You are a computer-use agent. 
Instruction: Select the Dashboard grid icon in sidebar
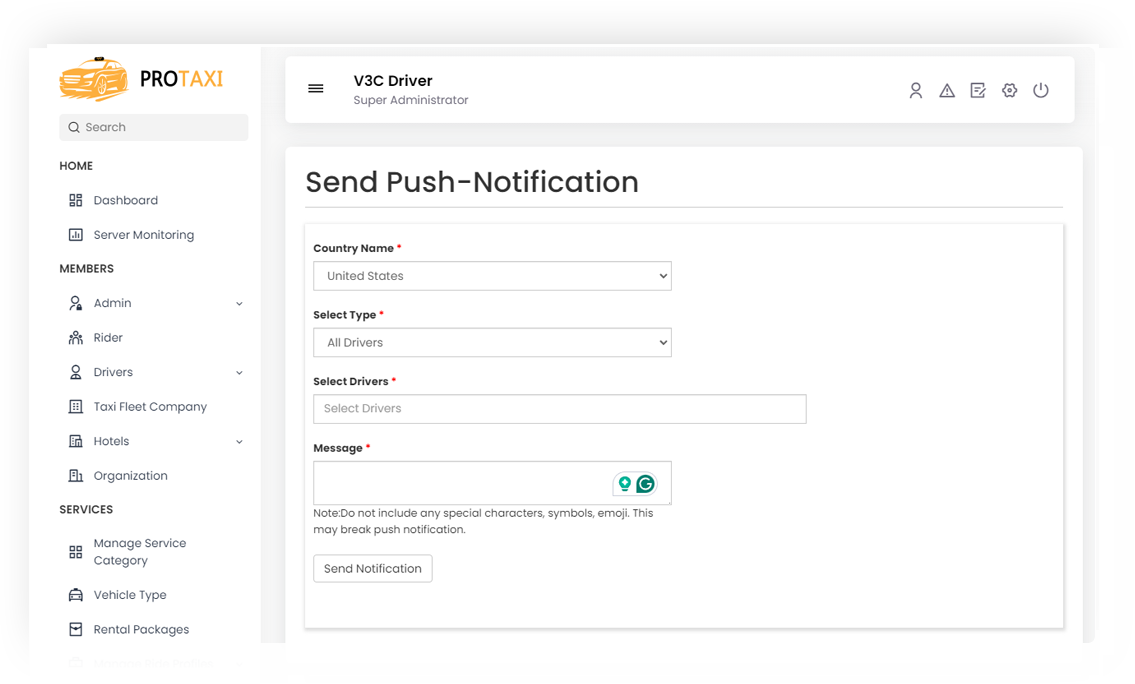pos(75,200)
